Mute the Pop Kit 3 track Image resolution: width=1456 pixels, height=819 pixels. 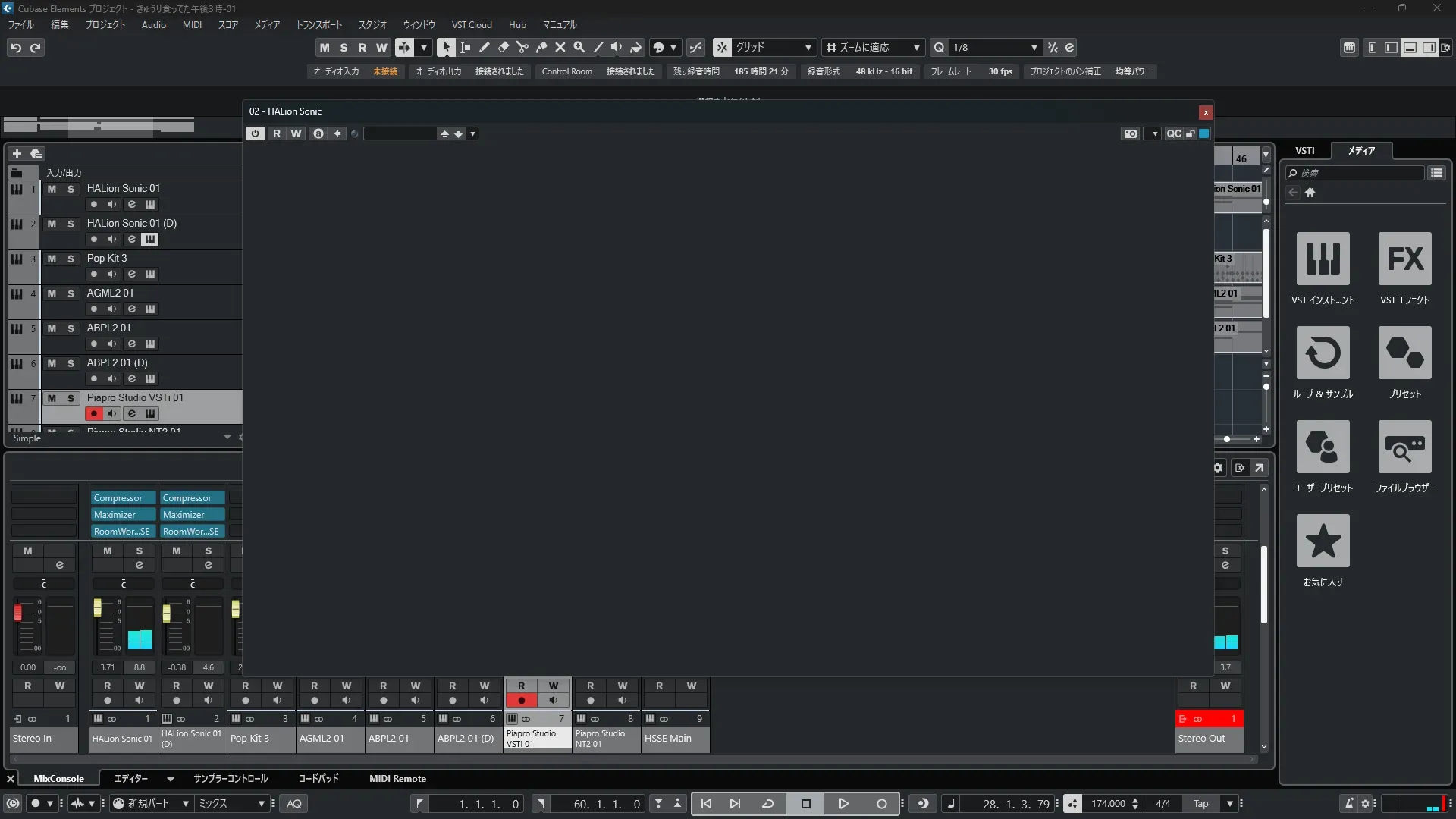click(52, 259)
